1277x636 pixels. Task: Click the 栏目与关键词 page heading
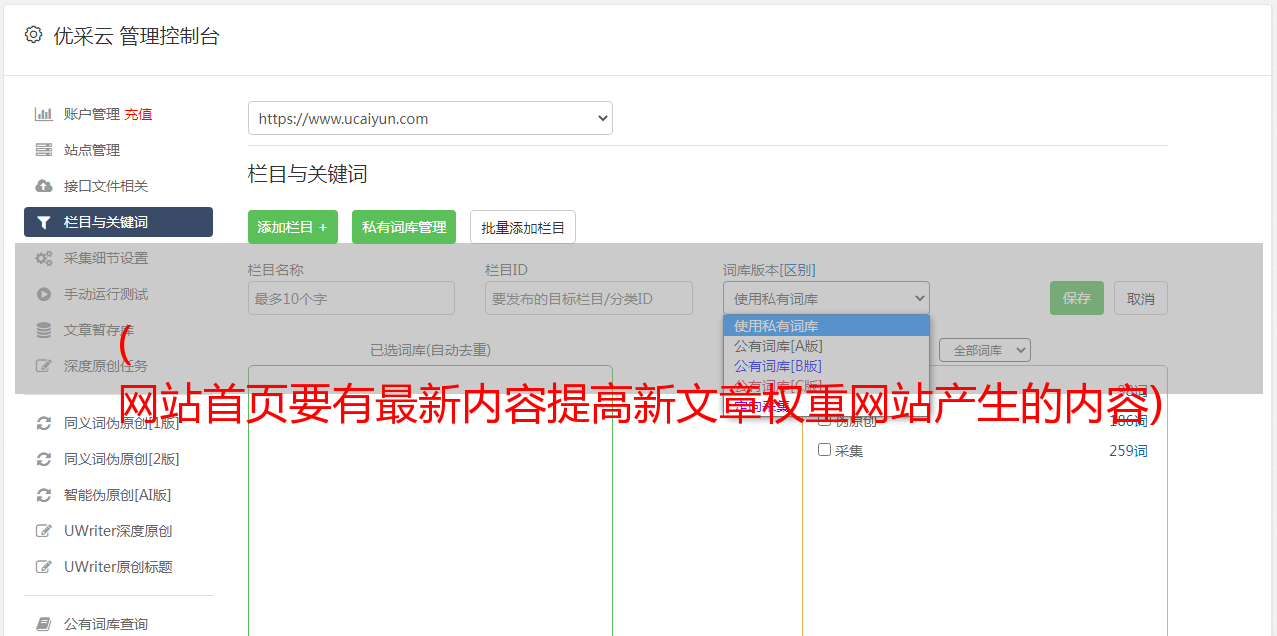tap(308, 174)
